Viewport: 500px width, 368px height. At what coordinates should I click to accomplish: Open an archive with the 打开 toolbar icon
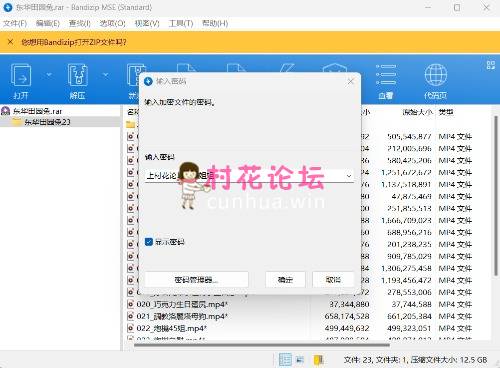point(21,75)
